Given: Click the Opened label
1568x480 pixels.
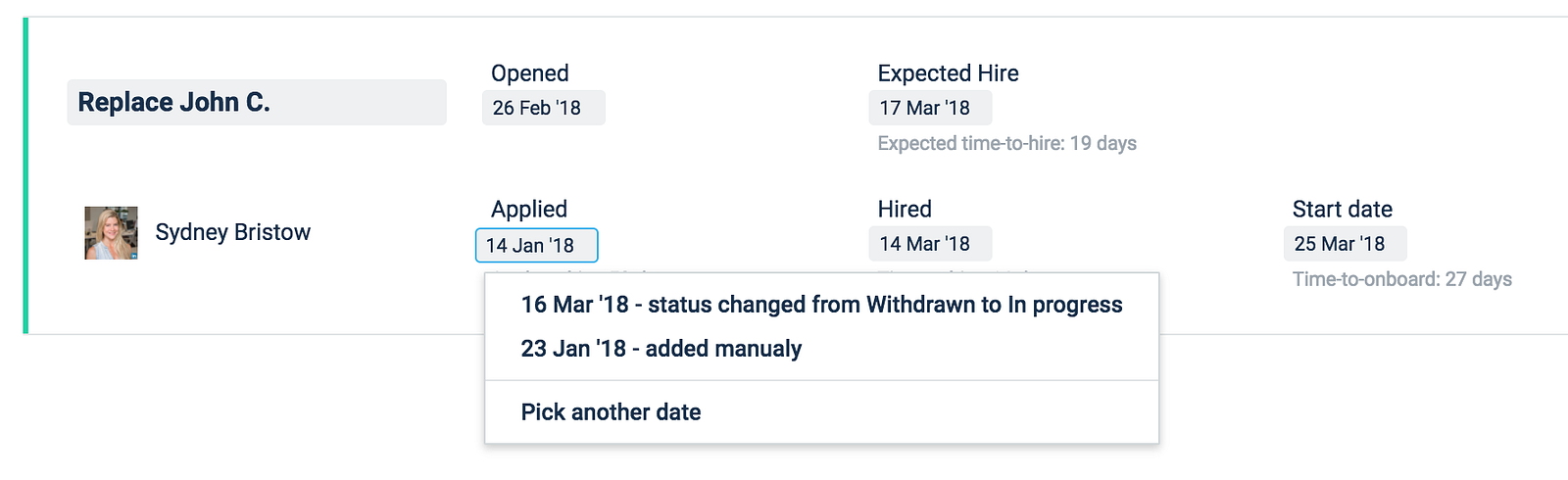Looking at the screenshot, I should (x=529, y=73).
